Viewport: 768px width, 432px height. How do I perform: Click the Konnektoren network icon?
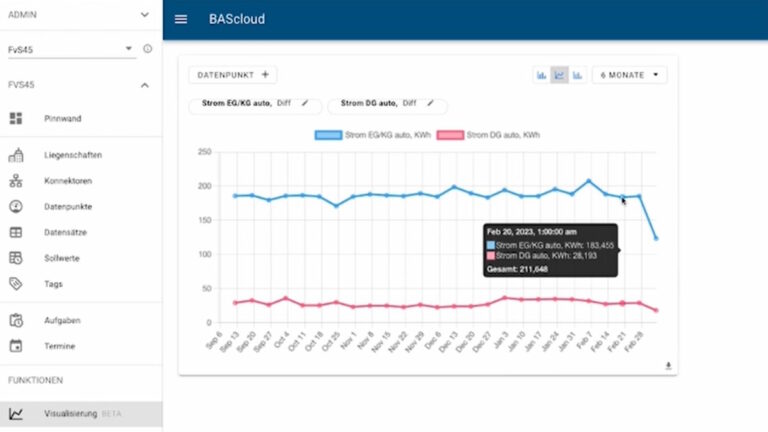[16, 181]
